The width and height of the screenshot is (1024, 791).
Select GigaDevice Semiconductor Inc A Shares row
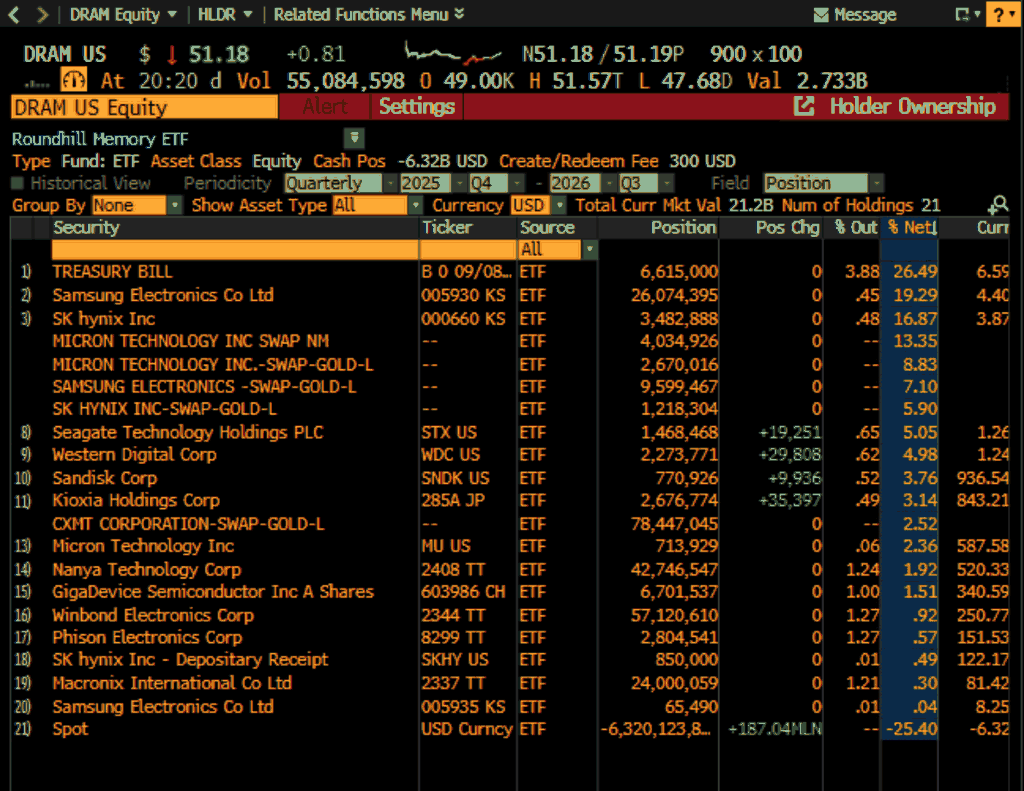[509, 592]
